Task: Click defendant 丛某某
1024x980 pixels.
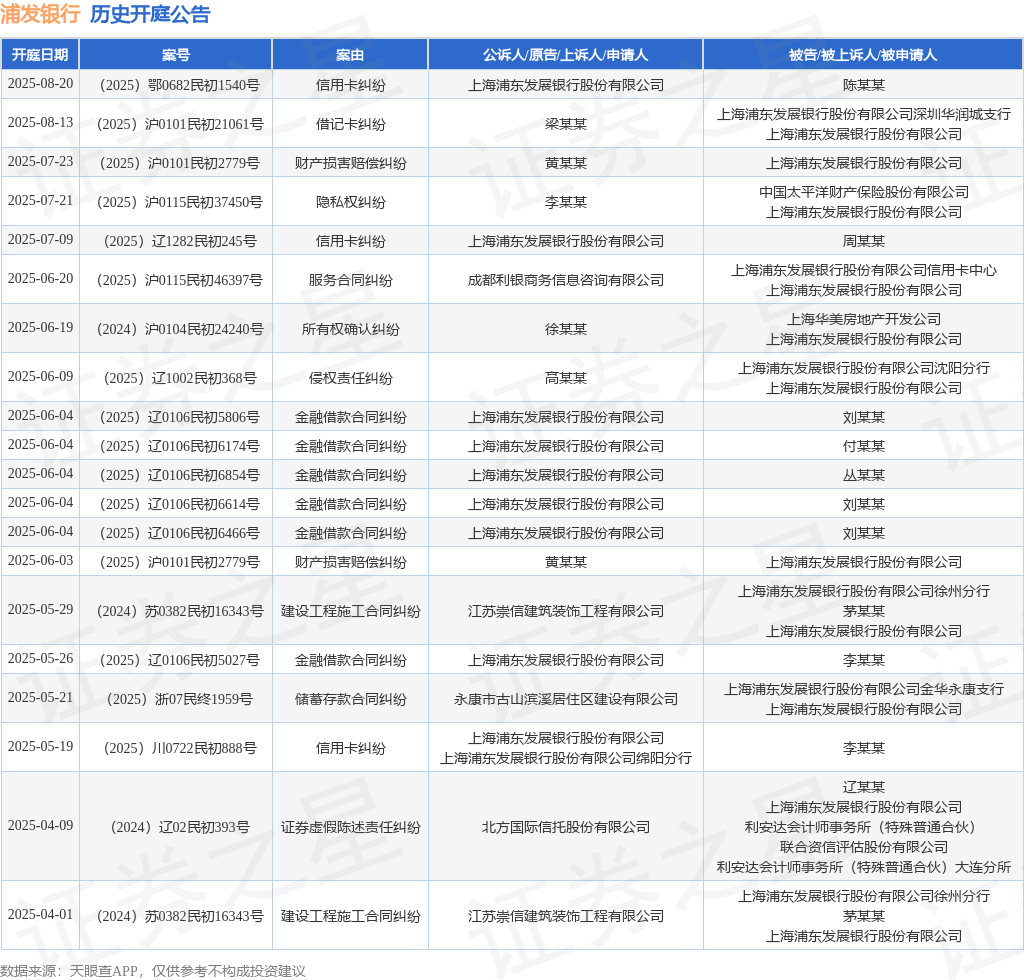Action: click(863, 475)
